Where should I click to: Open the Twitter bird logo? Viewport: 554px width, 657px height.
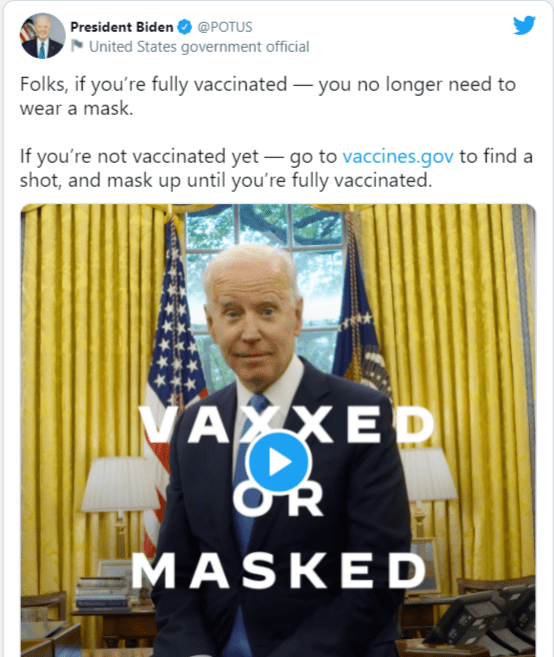(524, 26)
